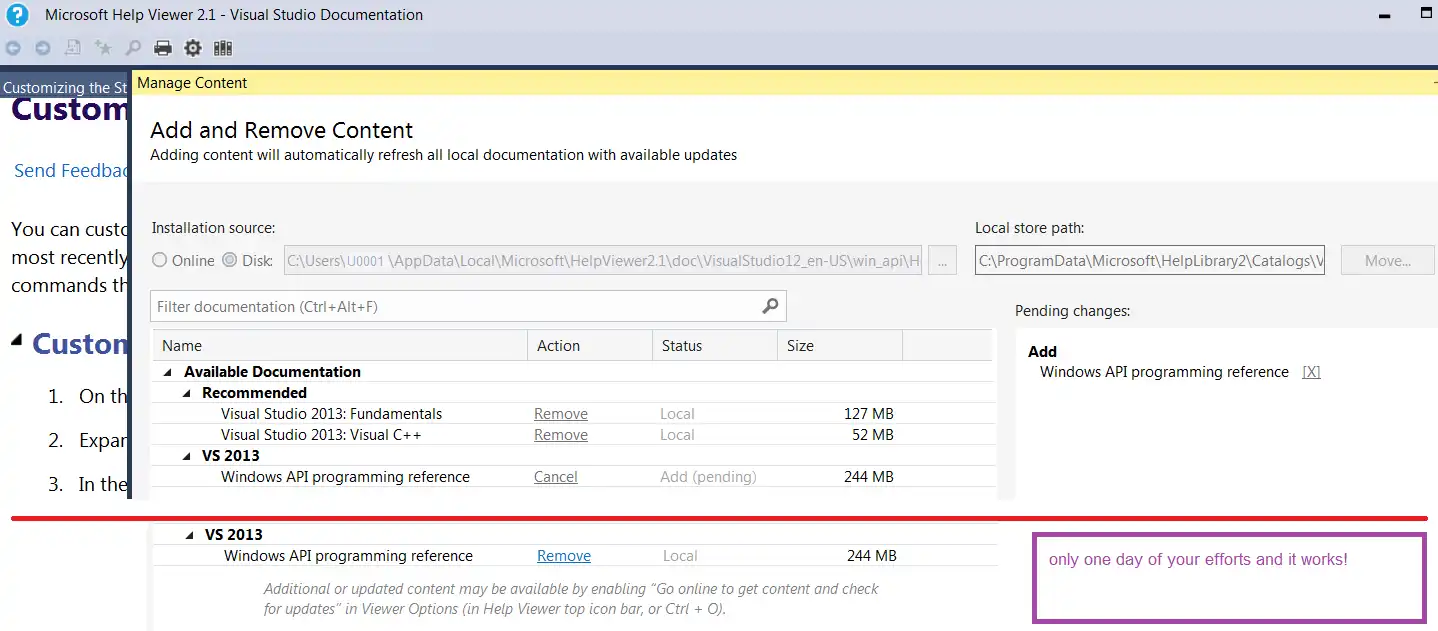The image size is (1438, 631).
Task: Collapse the Custom heading section triangle
Action: (17, 340)
